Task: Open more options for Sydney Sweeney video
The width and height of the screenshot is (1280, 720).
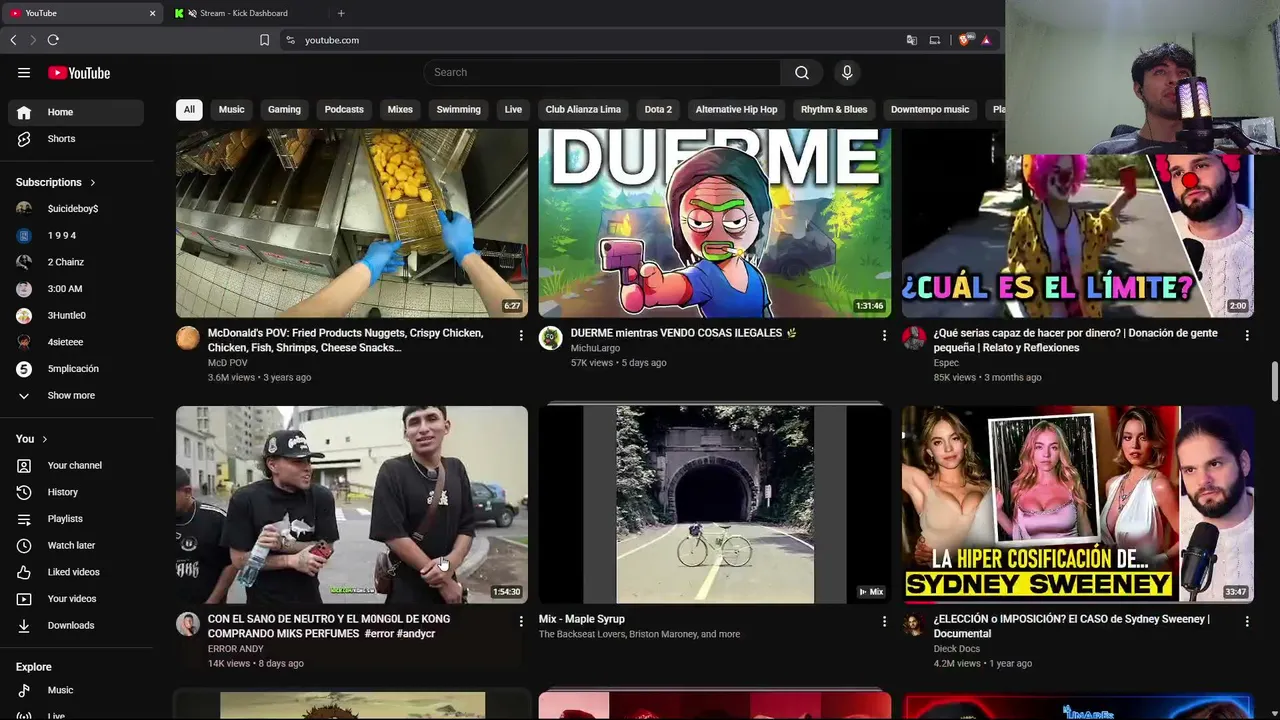Action: click(1247, 622)
